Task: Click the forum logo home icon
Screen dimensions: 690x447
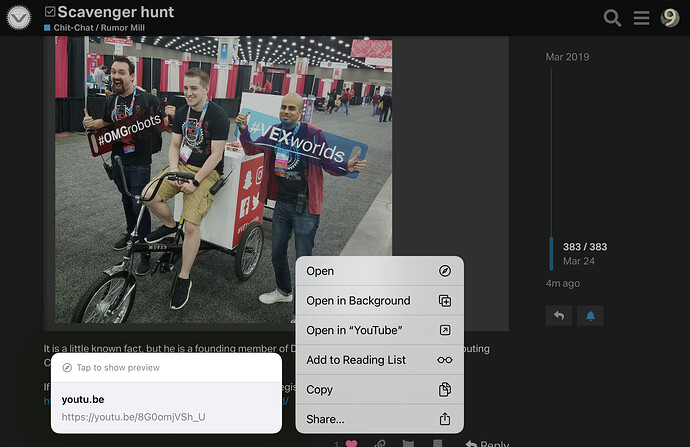Action: click(19, 18)
